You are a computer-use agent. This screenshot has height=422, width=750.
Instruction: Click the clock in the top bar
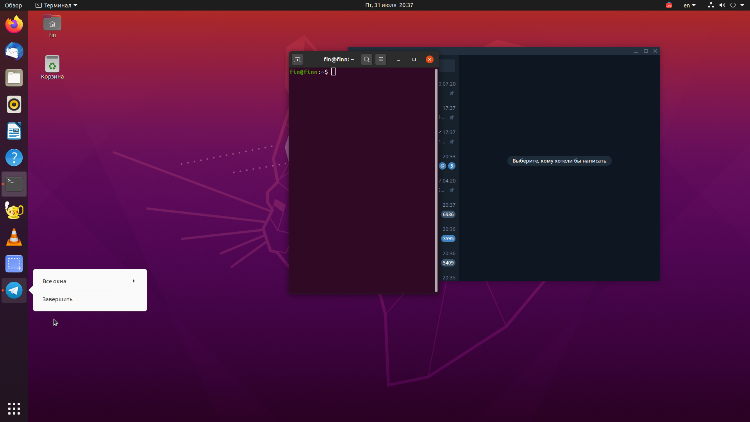[x=375, y=5]
